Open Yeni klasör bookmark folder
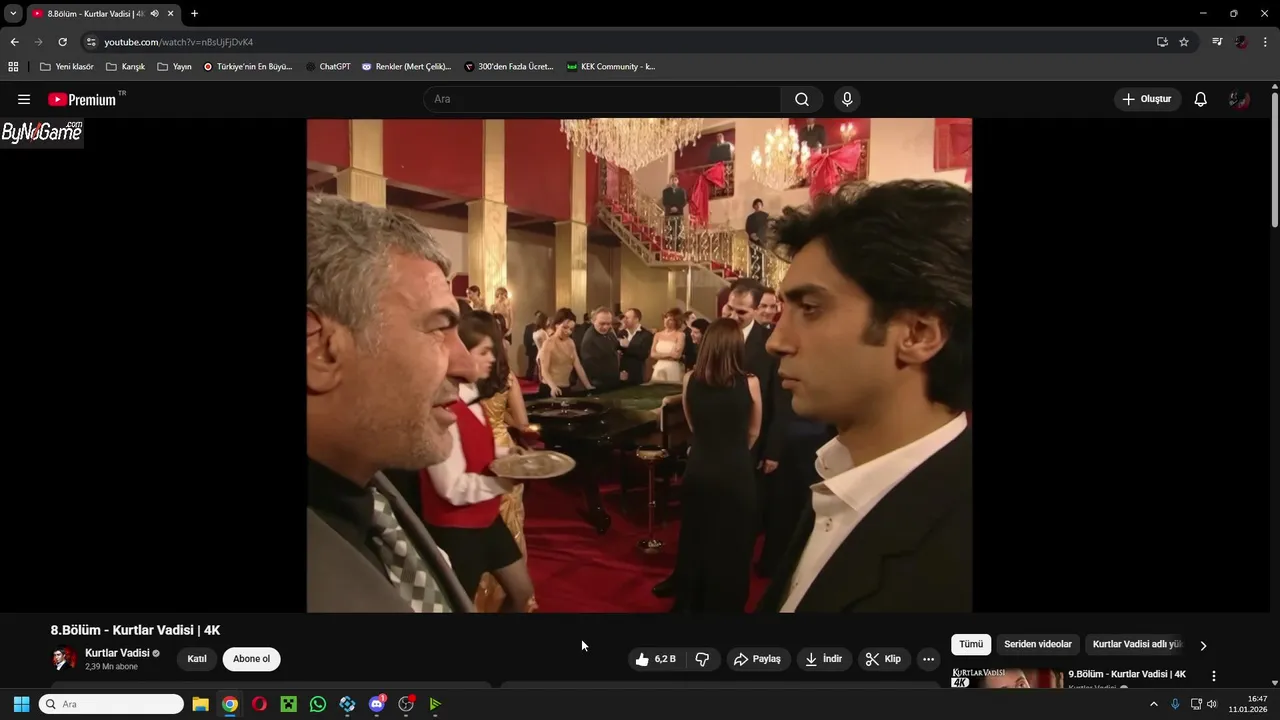 67,67
